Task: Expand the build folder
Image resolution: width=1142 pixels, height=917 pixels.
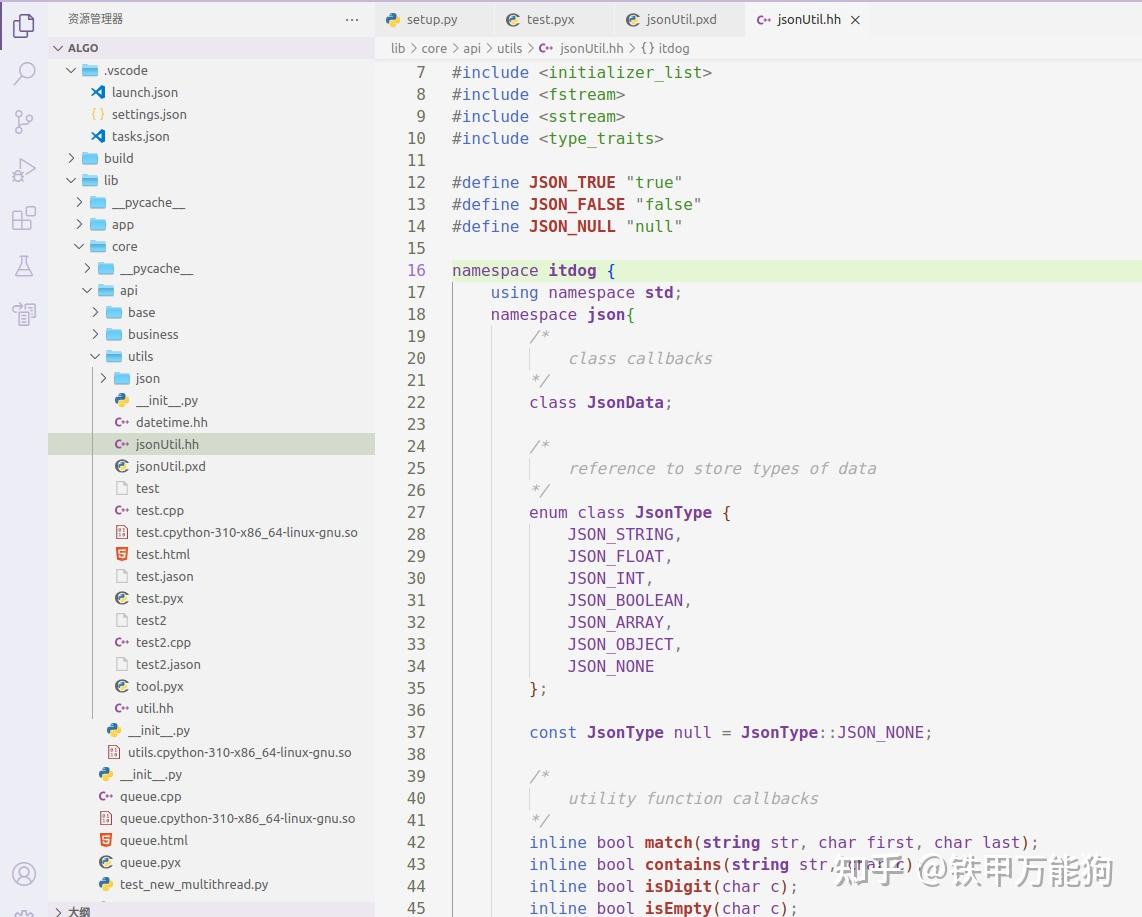Action: (x=71, y=158)
